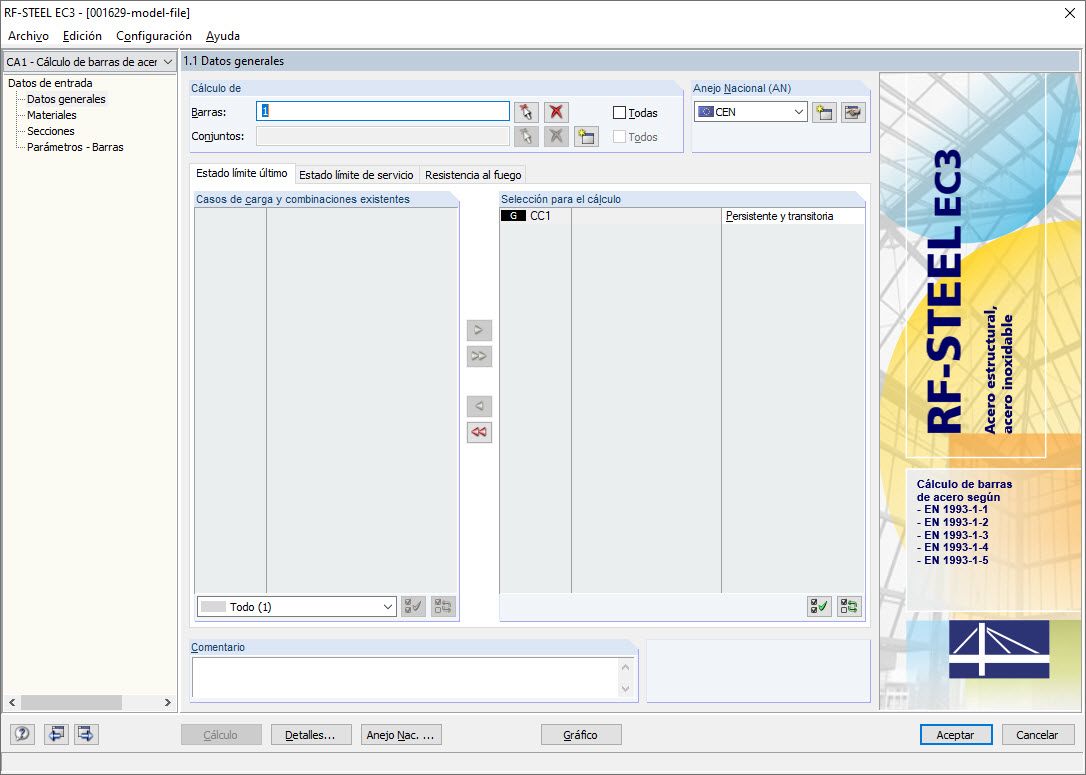The width and height of the screenshot is (1086, 775).
Task: Clear Barras selection with red X icon
Action: point(556,112)
